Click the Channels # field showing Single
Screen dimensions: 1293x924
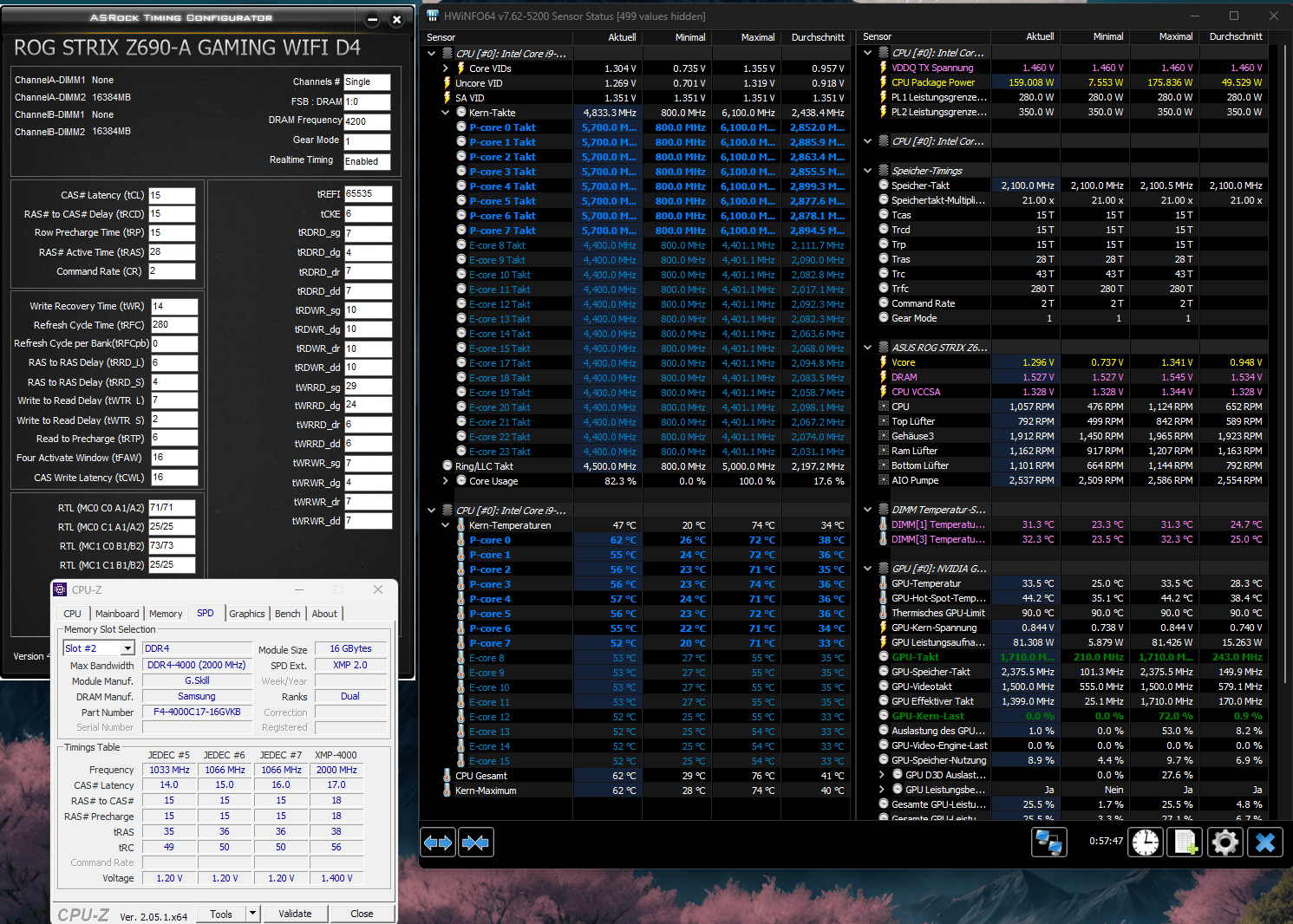(367, 81)
